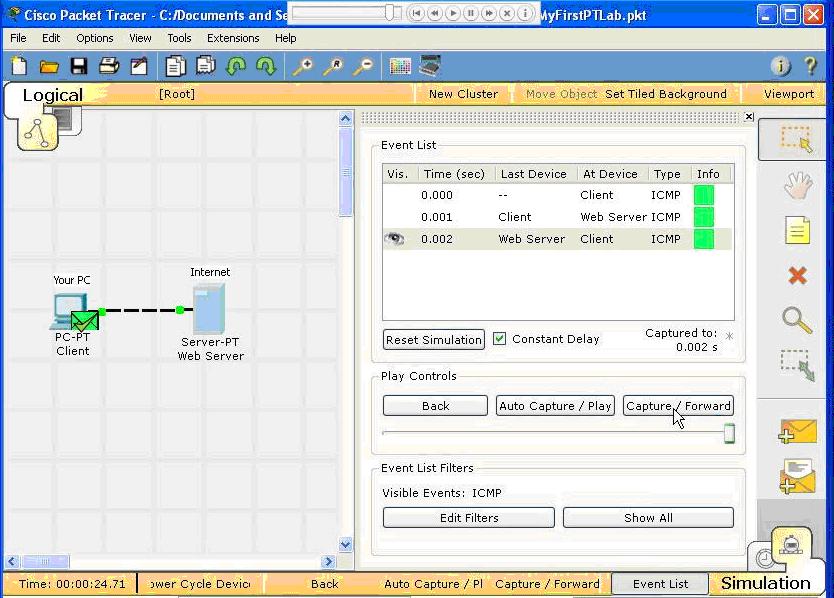This screenshot has width=834, height=598.
Task: Zoom in with plus magnifier icon
Action: click(x=303, y=67)
